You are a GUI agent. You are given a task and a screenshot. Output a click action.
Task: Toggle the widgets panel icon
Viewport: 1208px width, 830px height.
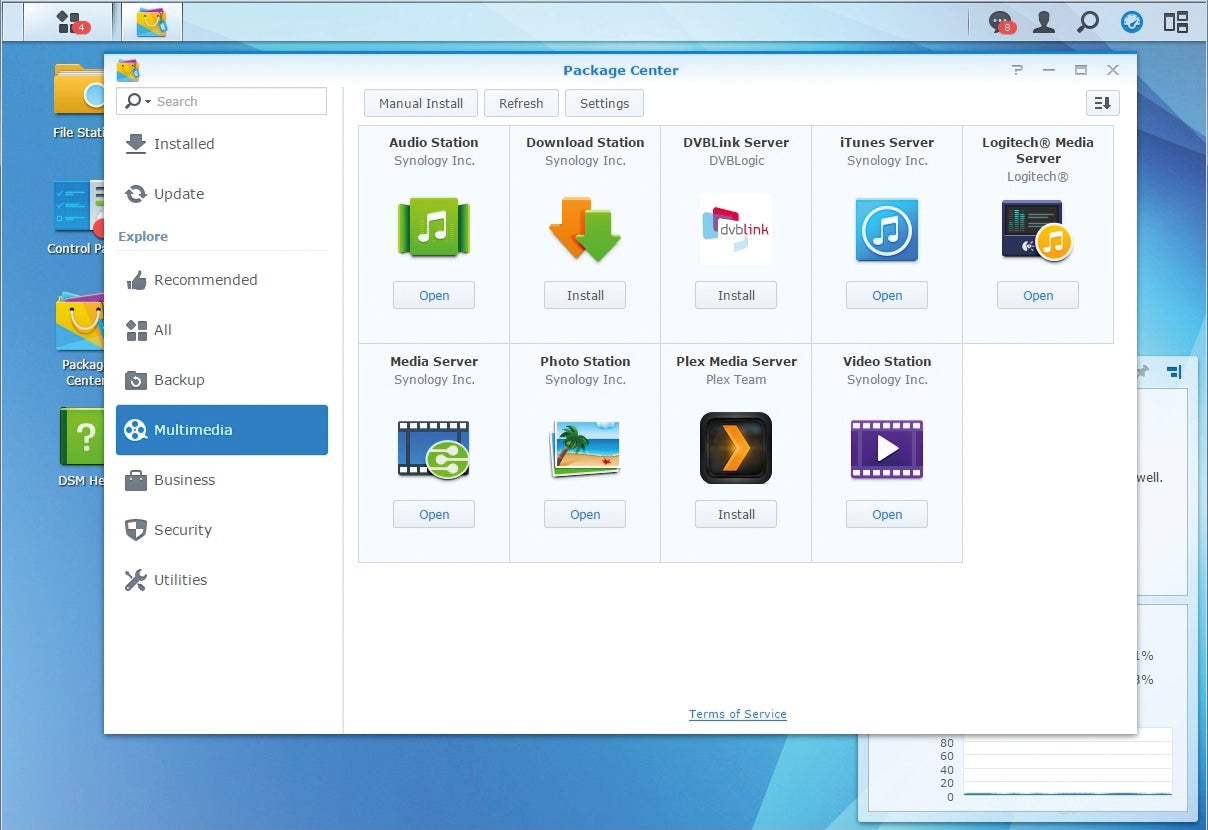click(x=1176, y=21)
